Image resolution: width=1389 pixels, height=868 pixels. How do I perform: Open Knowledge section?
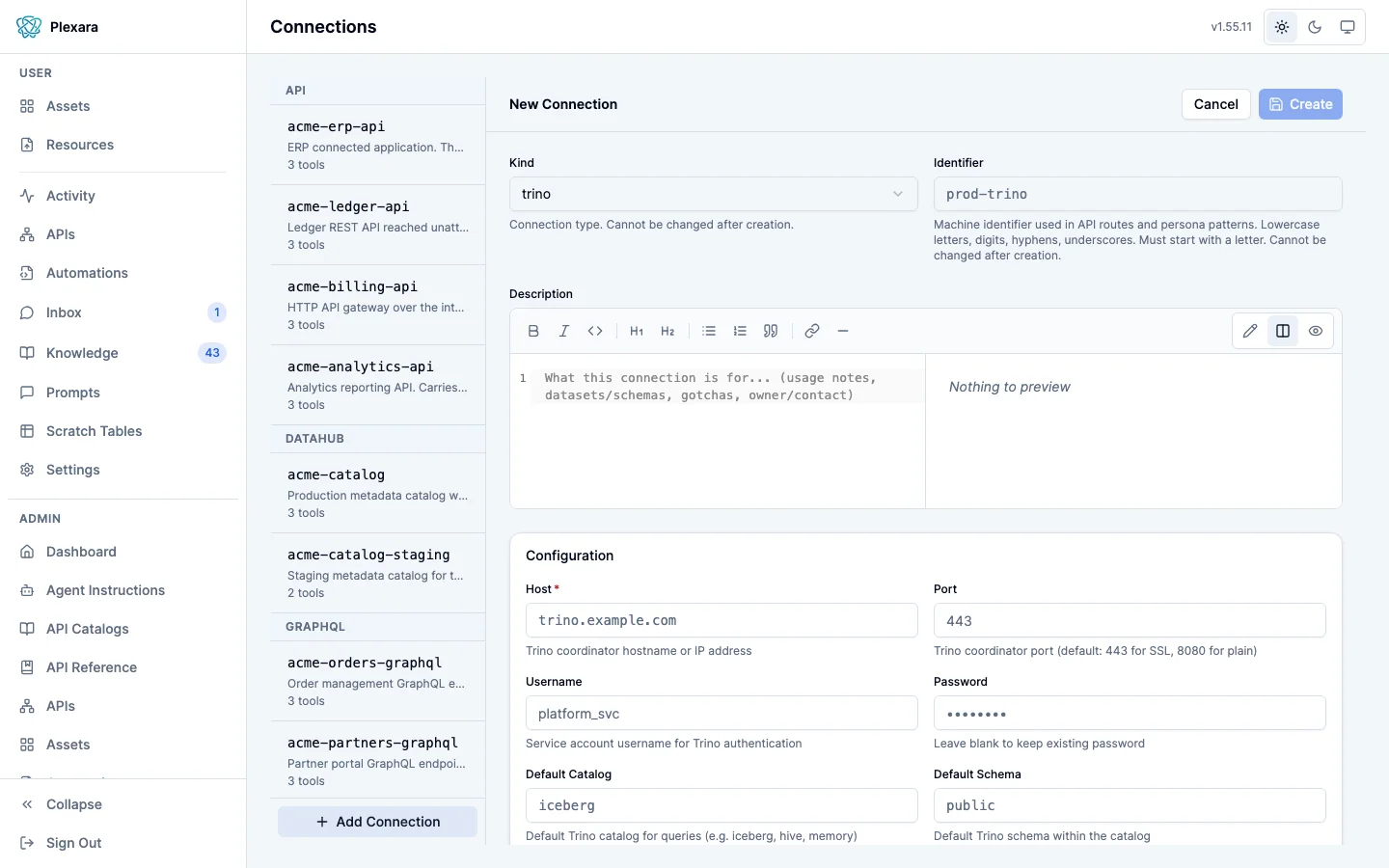coord(123,353)
